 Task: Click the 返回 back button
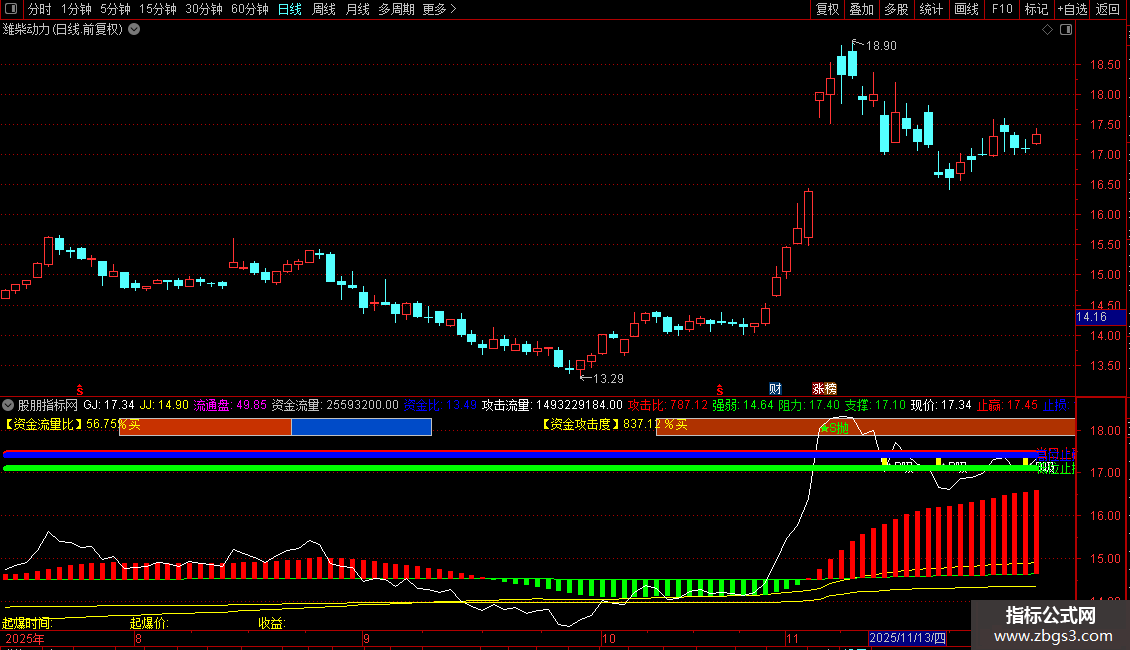pyautogui.click(x=1108, y=9)
